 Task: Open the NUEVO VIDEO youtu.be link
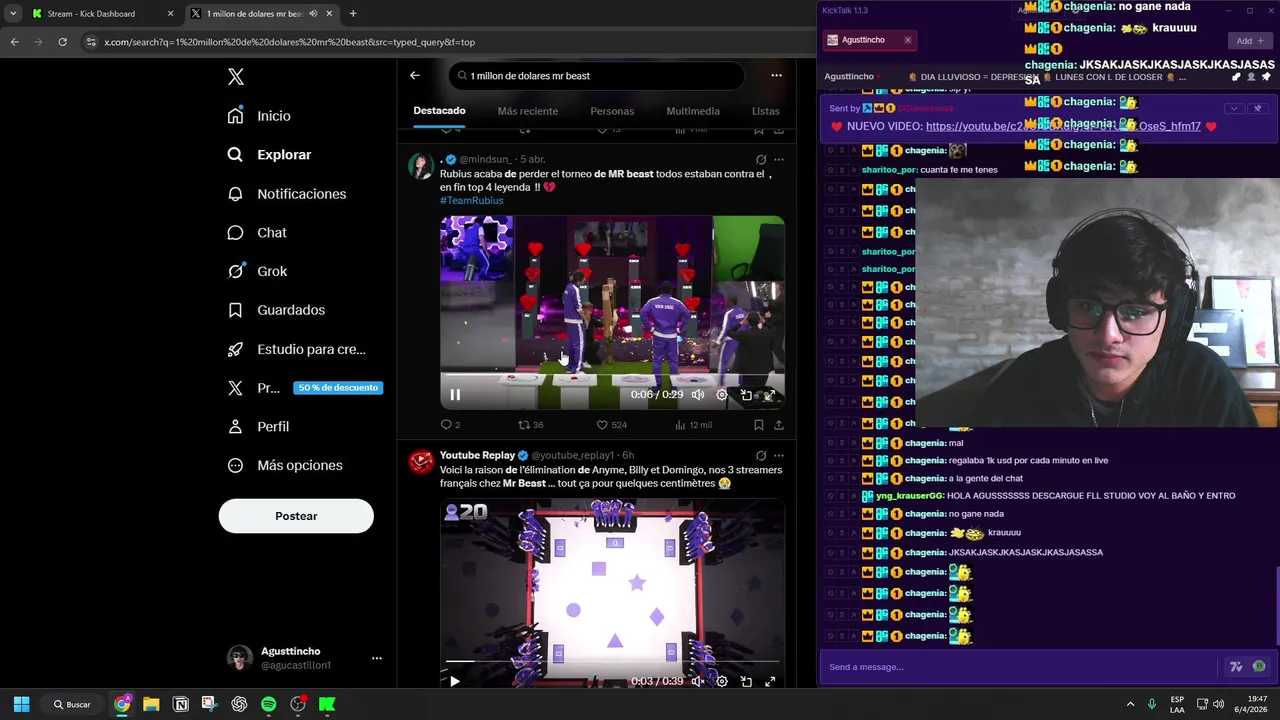point(1063,127)
